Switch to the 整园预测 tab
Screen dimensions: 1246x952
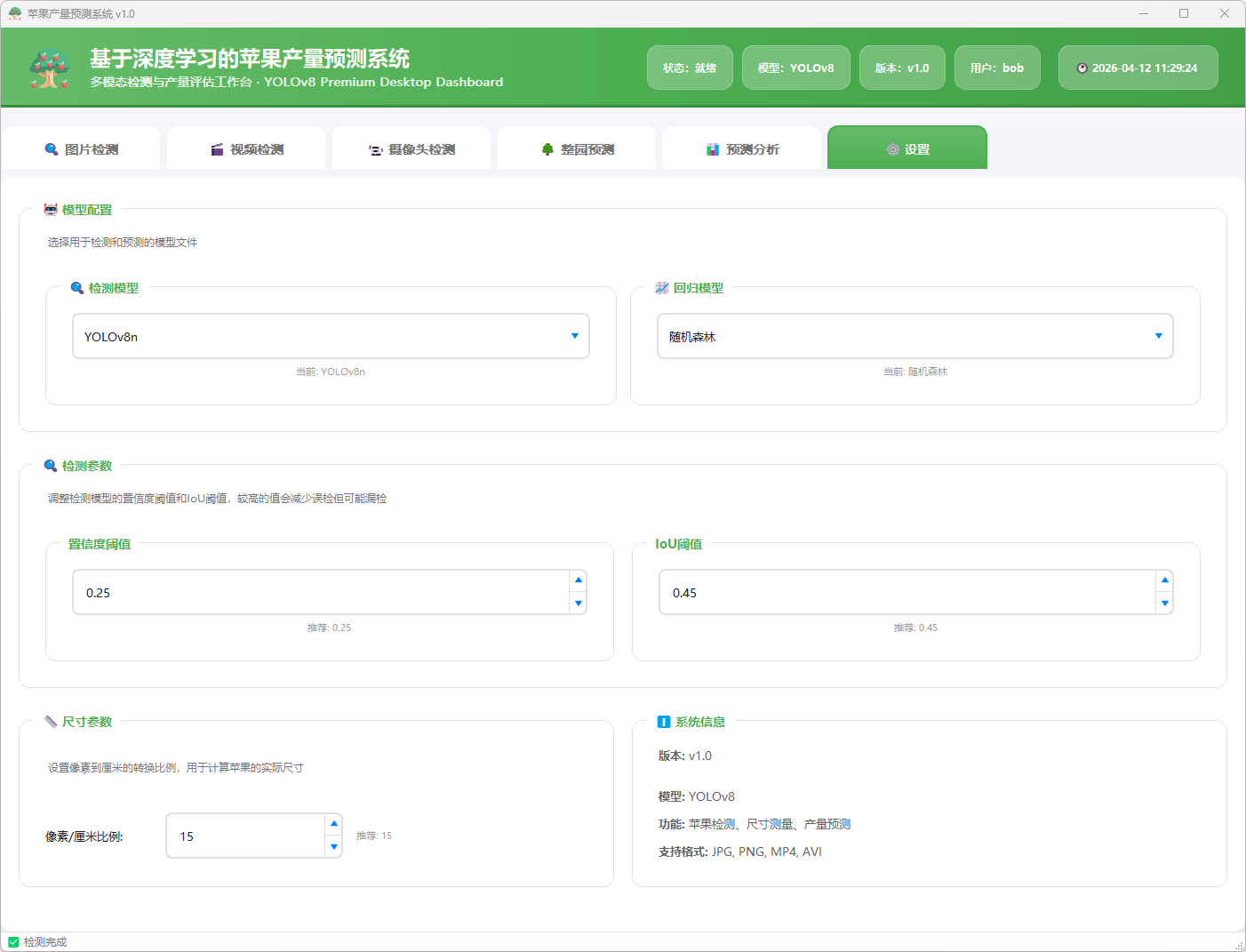[x=577, y=149]
